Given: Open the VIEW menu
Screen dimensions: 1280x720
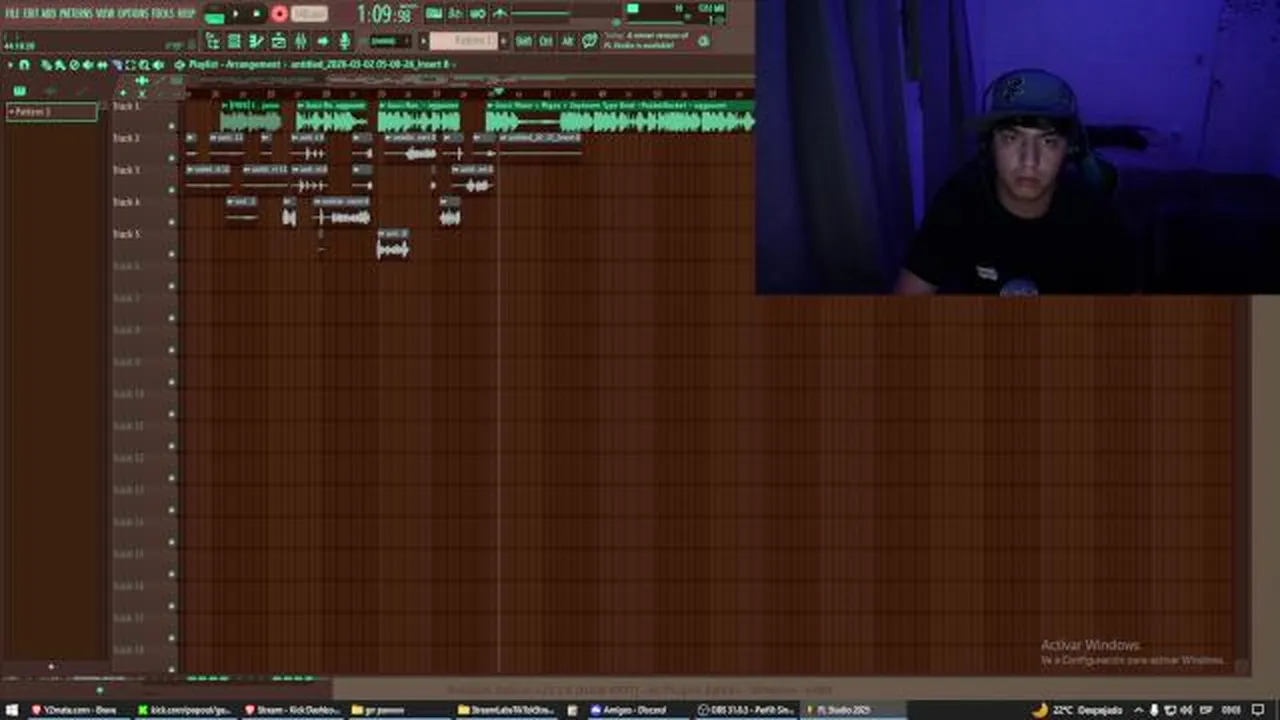Looking at the screenshot, I should tap(108, 14).
